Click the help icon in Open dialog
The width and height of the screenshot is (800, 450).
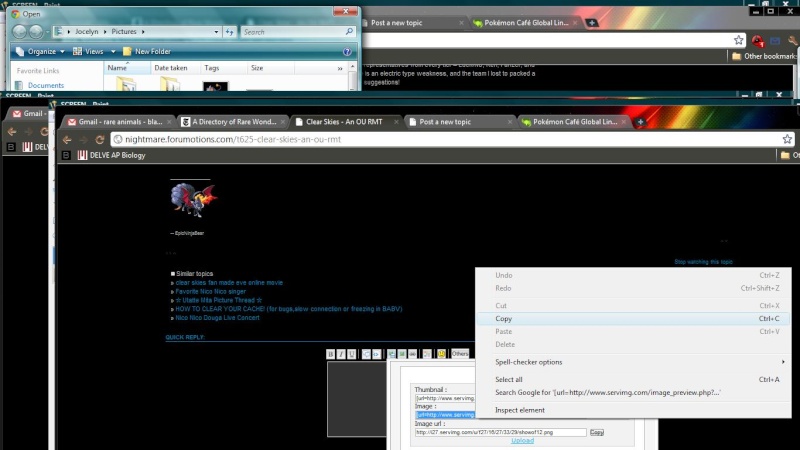[347, 52]
